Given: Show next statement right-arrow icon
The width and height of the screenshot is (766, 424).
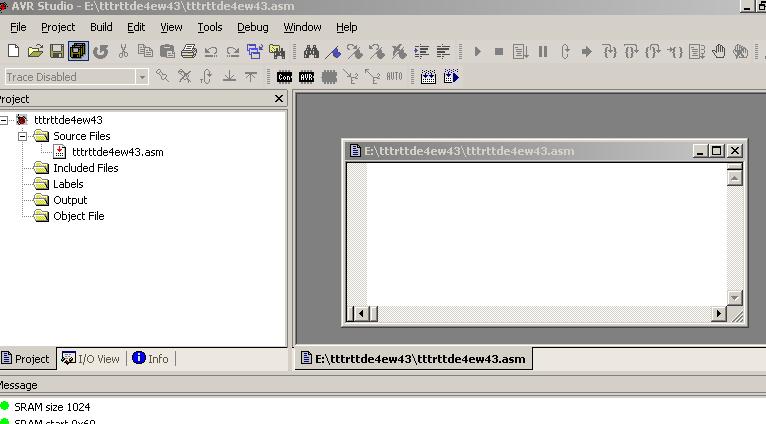Looking at the screenshot, I should pyautogui.click(x=587, y=51).
